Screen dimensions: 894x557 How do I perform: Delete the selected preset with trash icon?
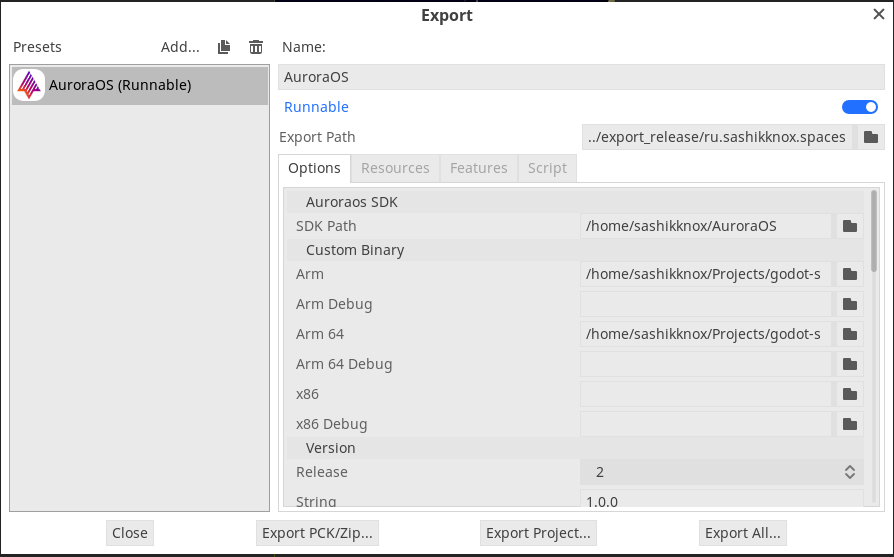256,47
